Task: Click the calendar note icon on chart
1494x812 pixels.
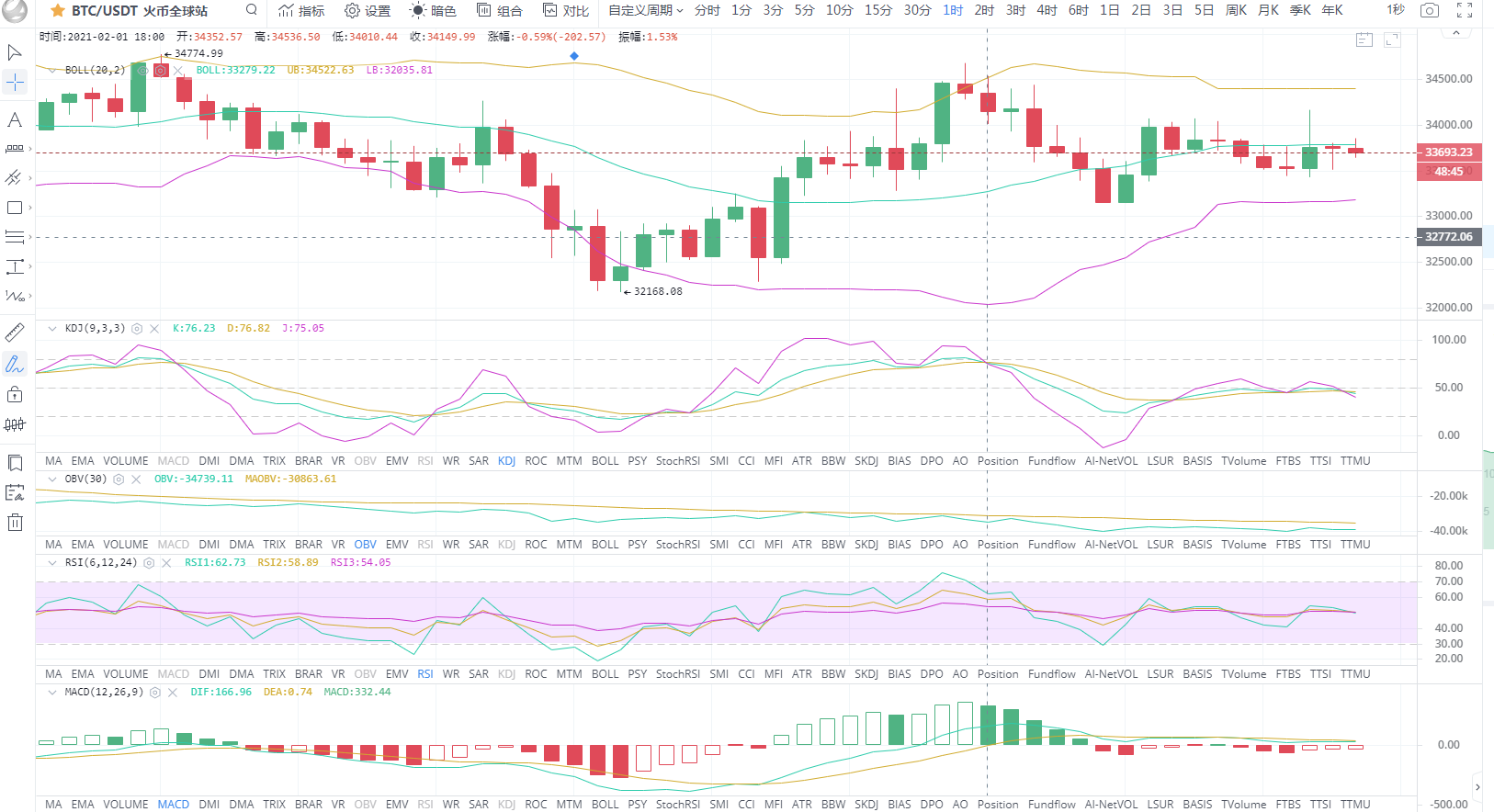Action: [1364, 39]
